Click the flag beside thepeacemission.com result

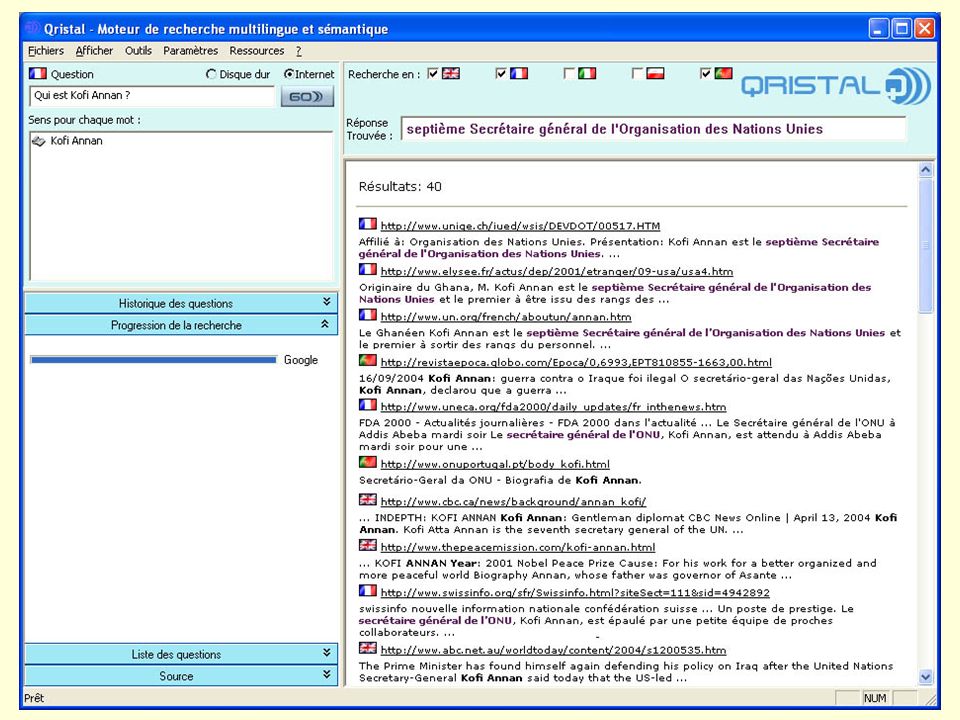[367, 546]
